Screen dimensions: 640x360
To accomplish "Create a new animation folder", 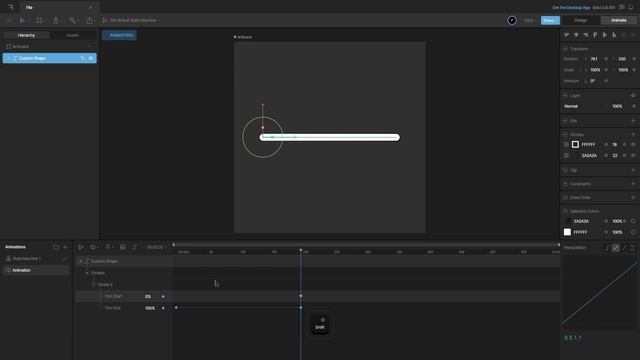I will tap(56, 247).
